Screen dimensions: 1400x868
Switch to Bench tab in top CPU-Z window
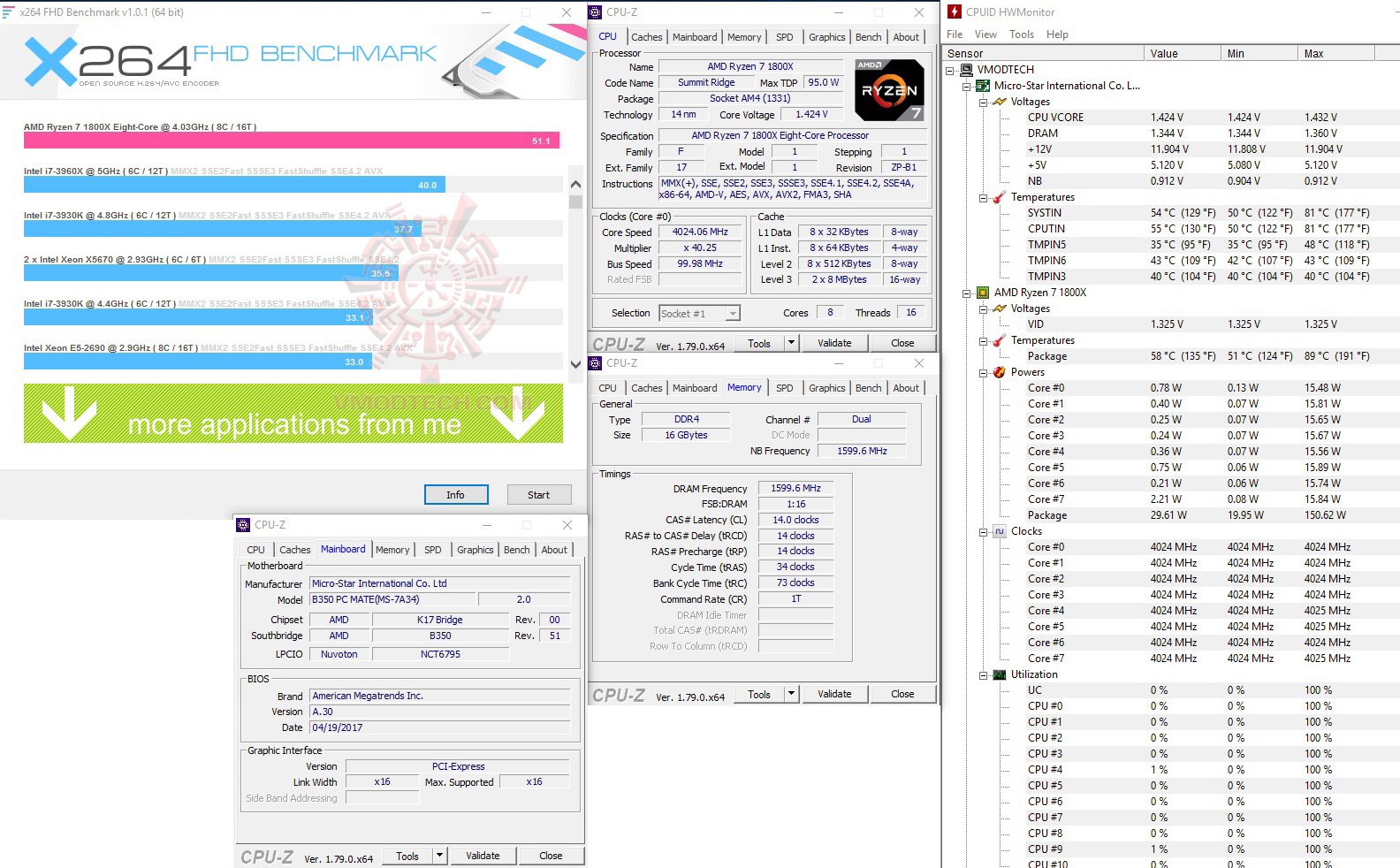[x=868, y=37]
